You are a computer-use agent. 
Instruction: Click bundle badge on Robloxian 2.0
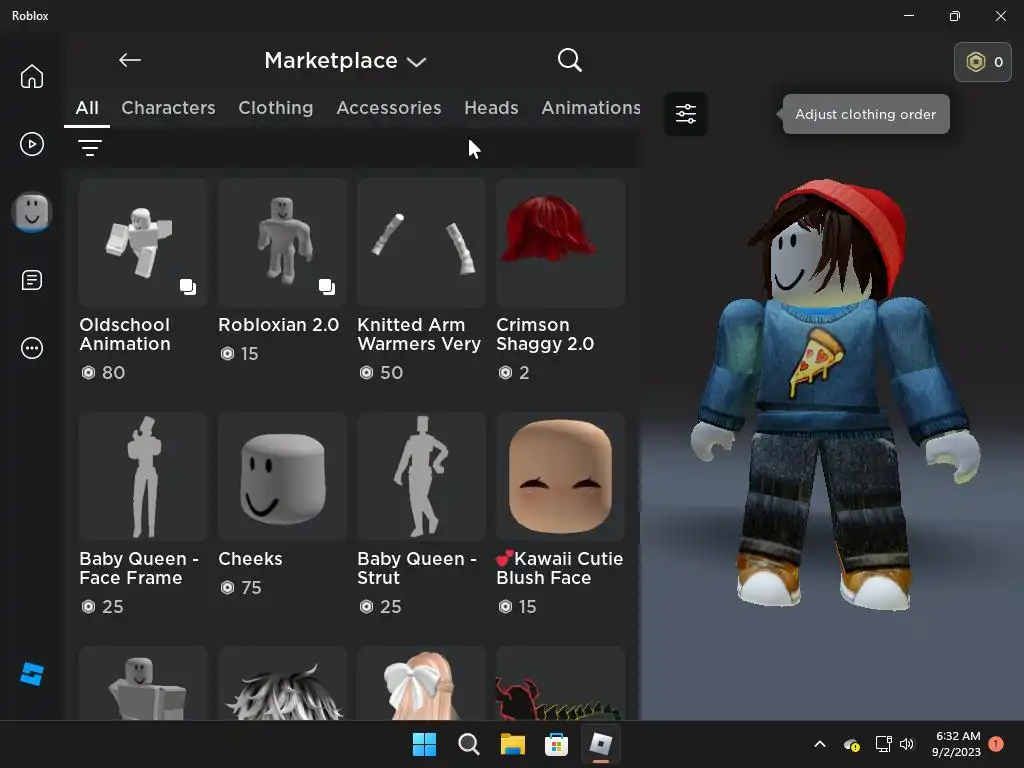click(x=327, y=287)
